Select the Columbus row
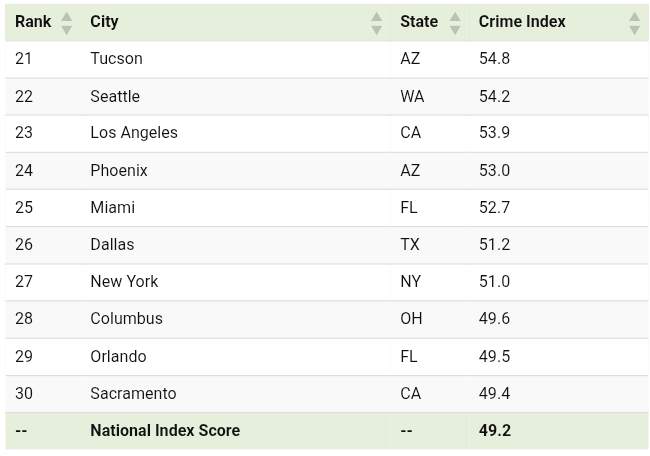 tap(126, 319)
